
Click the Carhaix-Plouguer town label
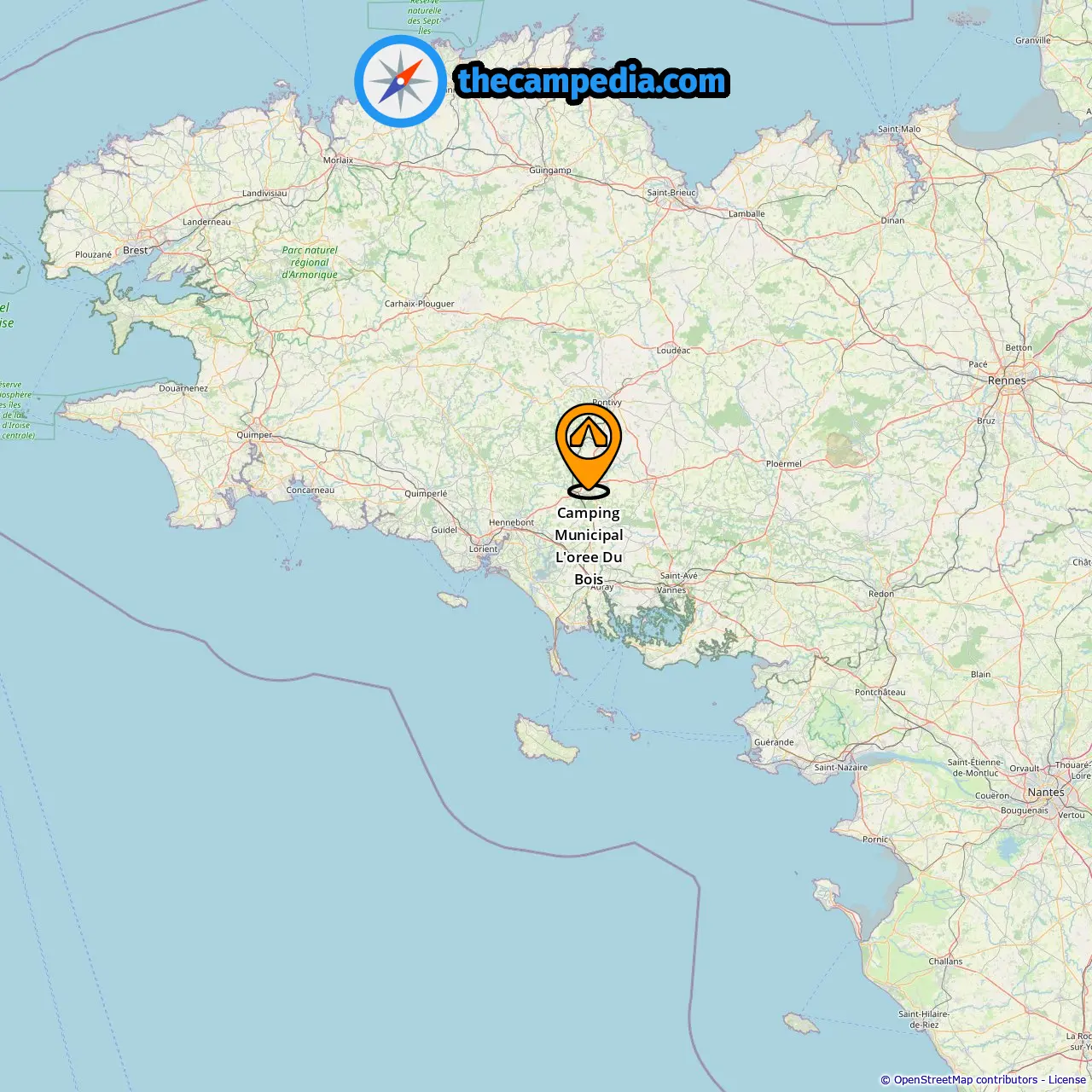(x=420, y=304)
